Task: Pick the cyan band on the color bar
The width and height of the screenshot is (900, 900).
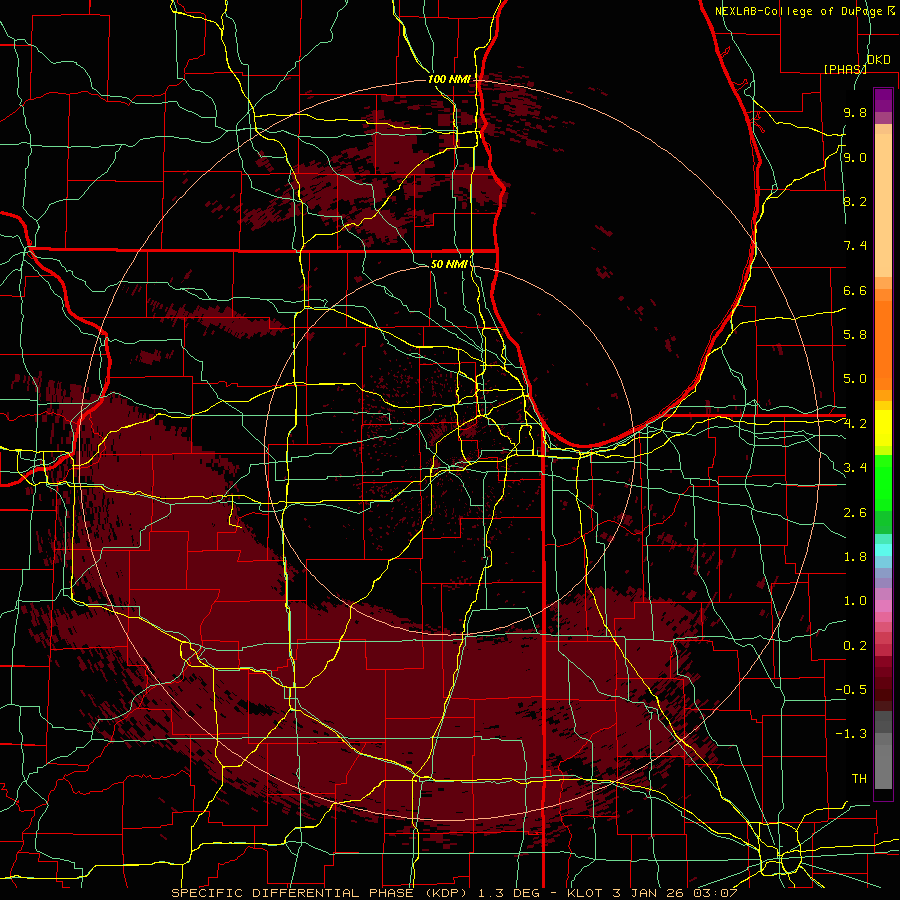Action: 883,550
